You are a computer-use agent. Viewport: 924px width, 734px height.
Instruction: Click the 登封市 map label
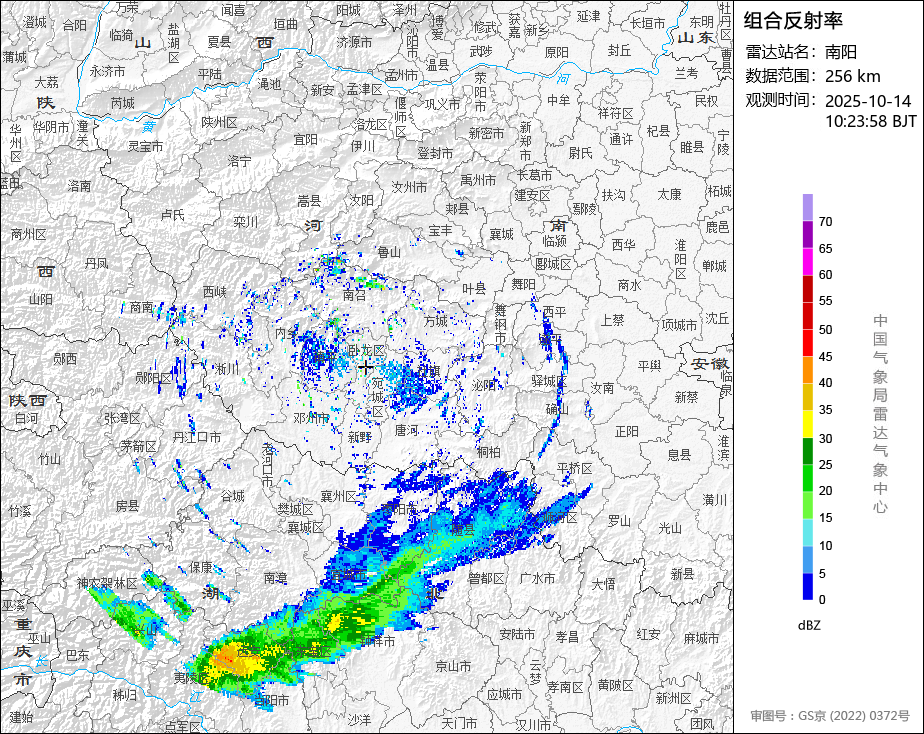pos(435,153)
